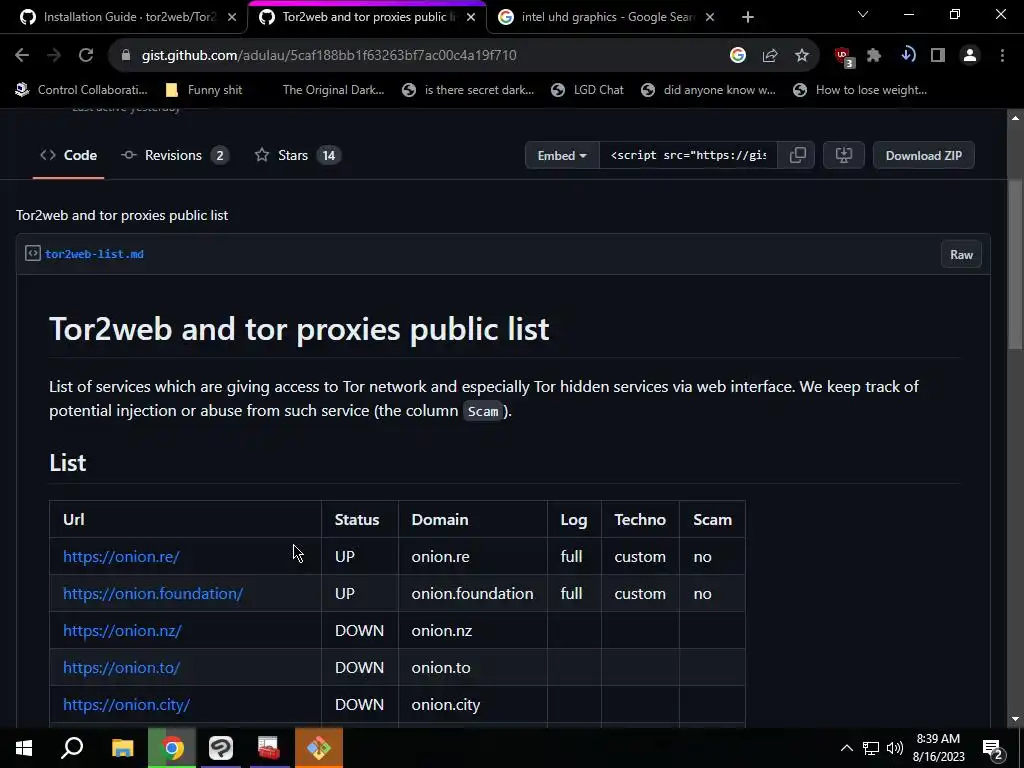Click the save gist to desktop icon
Viewport: 1024px width, 768px height.
844,155
